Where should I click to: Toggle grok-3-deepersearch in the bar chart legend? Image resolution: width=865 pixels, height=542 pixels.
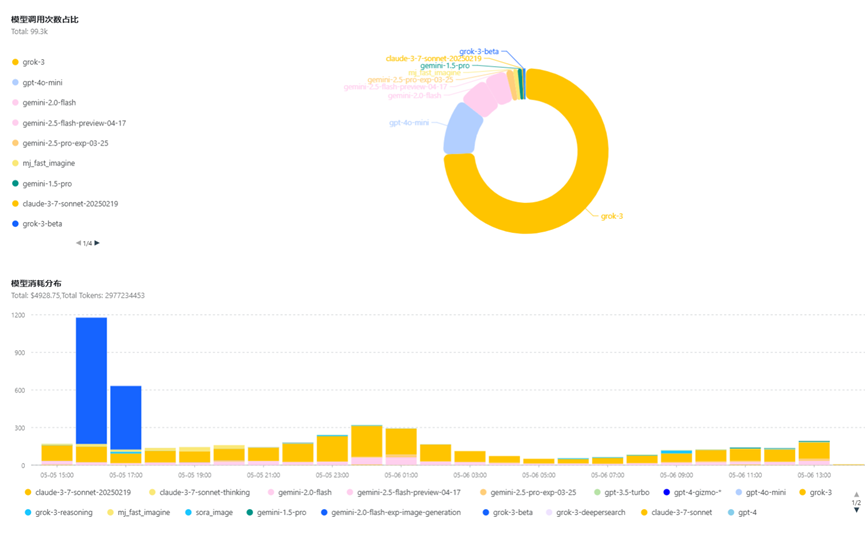click(585, 513)
